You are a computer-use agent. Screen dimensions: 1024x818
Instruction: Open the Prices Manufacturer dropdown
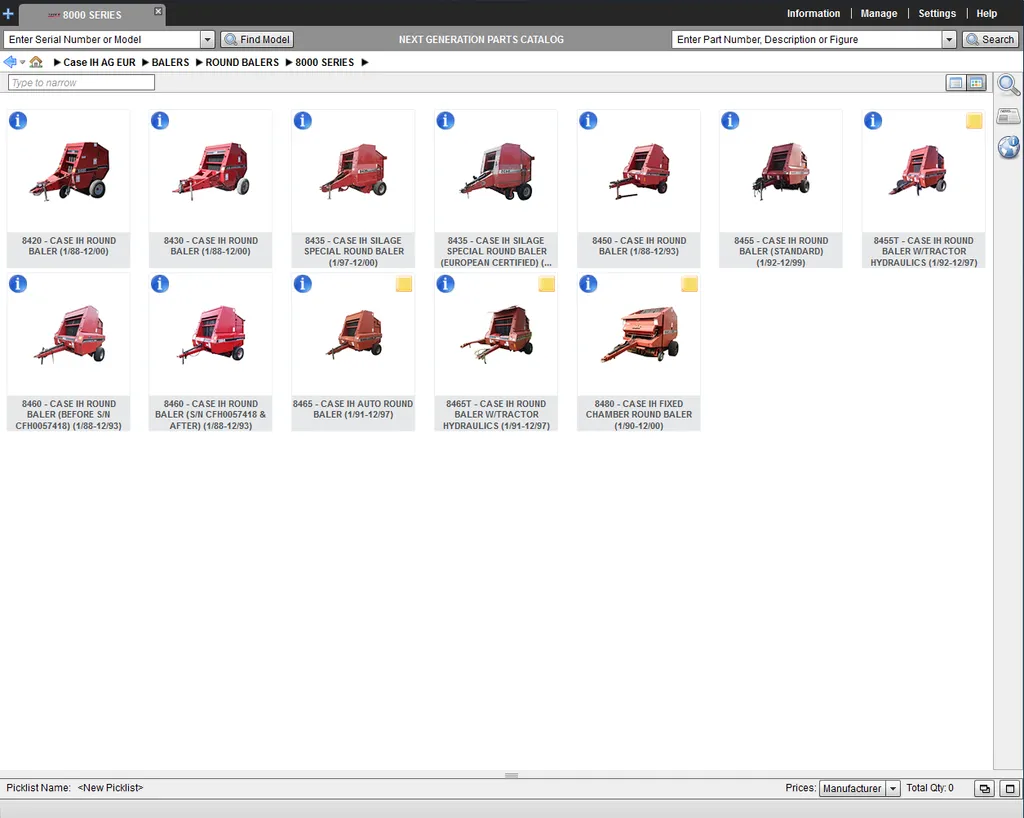893,789
